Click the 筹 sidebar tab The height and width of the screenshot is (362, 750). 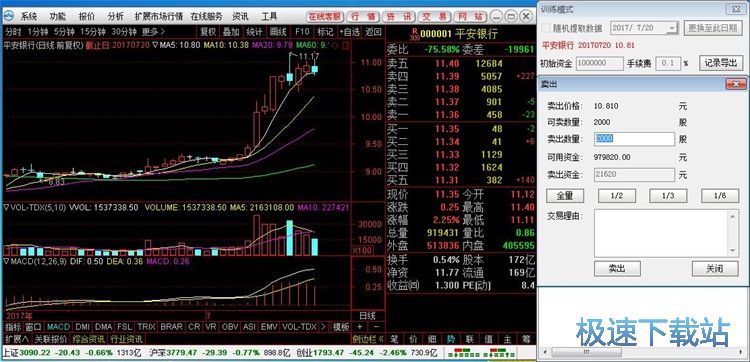527,339
